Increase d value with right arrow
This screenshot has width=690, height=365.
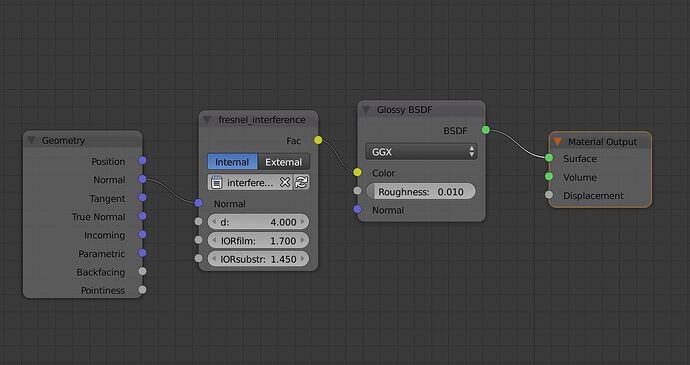[303, 222]
